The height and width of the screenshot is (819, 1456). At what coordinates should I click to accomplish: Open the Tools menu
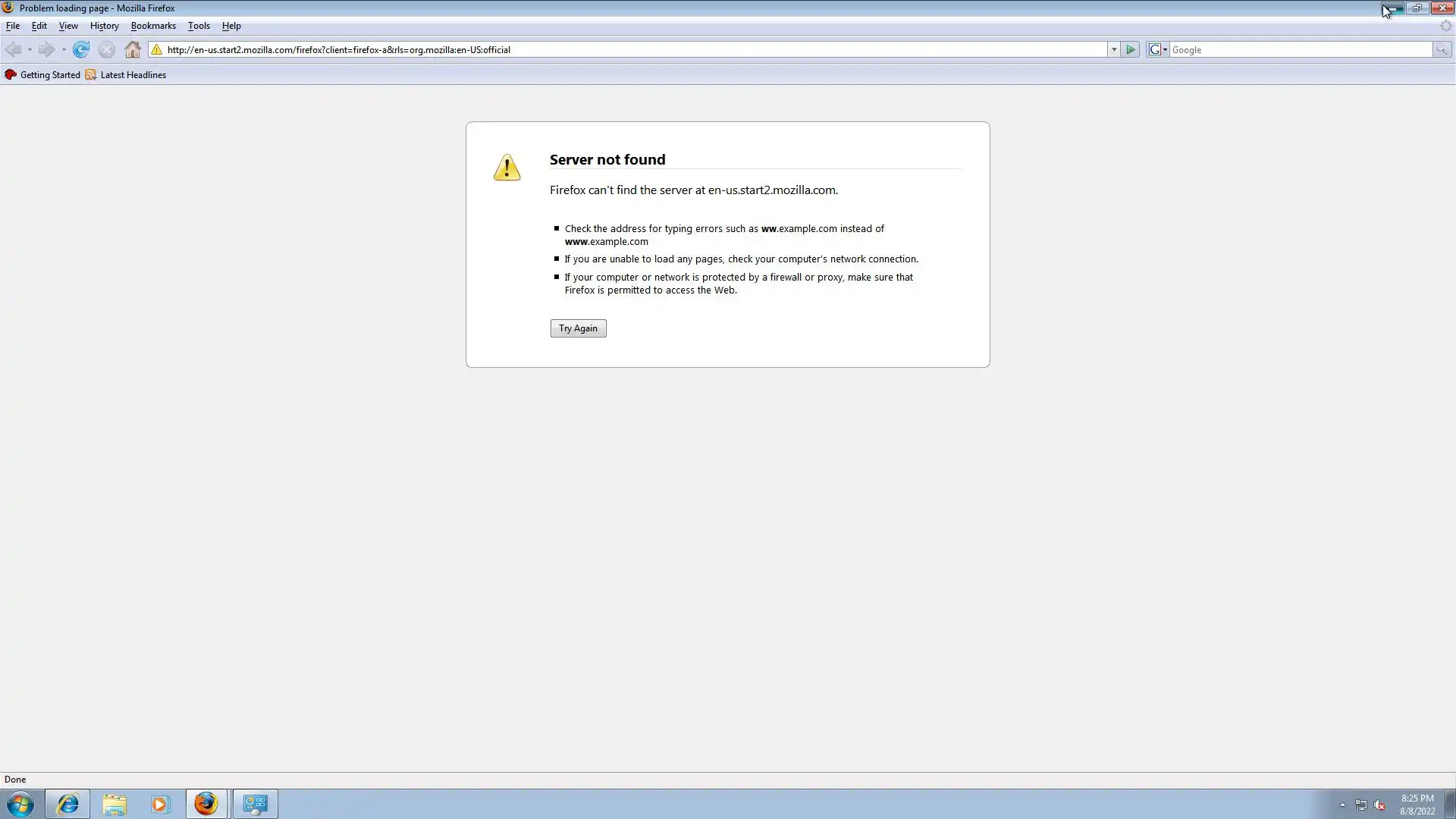(199, 26)
